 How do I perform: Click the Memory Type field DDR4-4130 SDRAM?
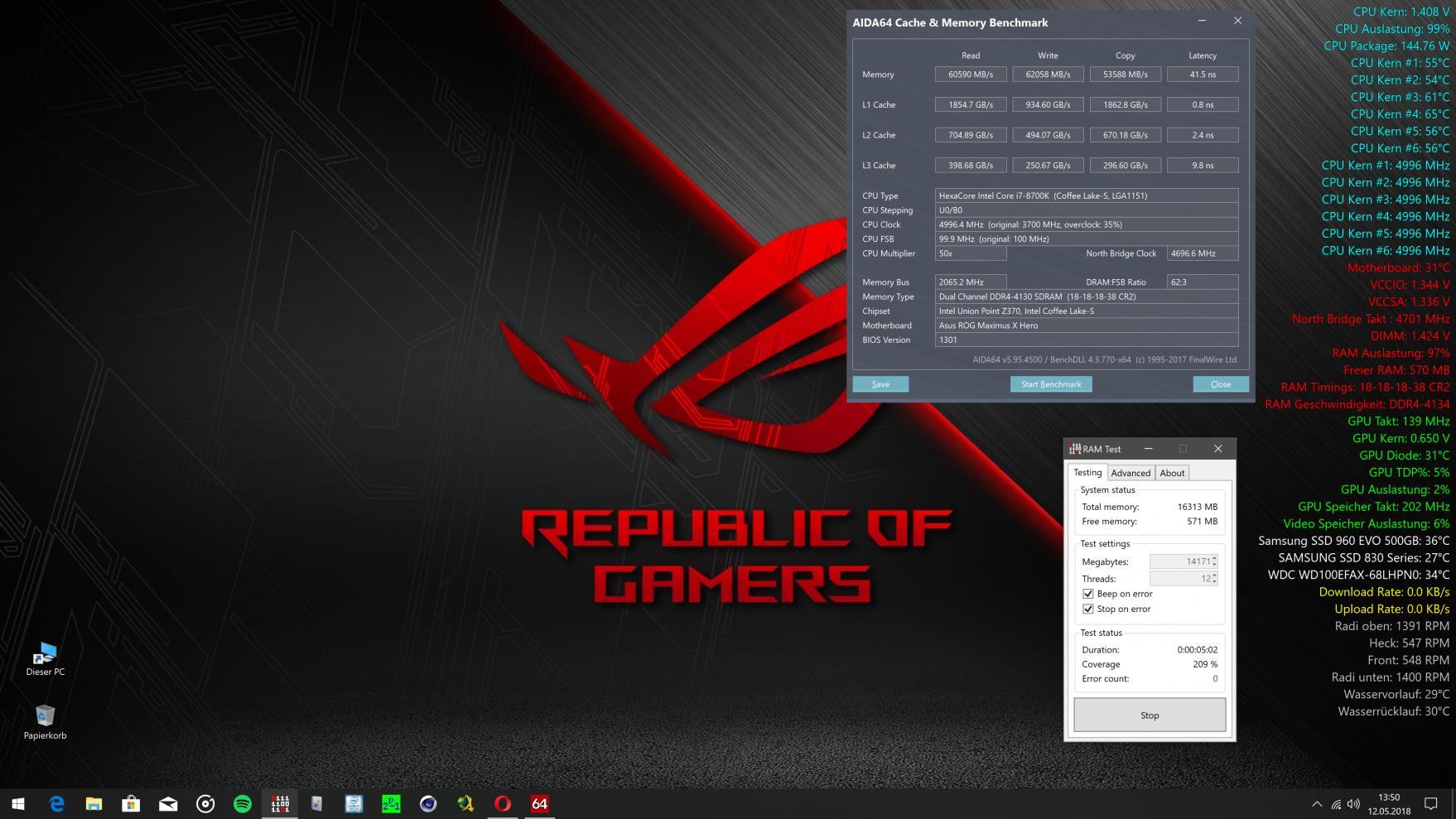tap(1087, 296)
